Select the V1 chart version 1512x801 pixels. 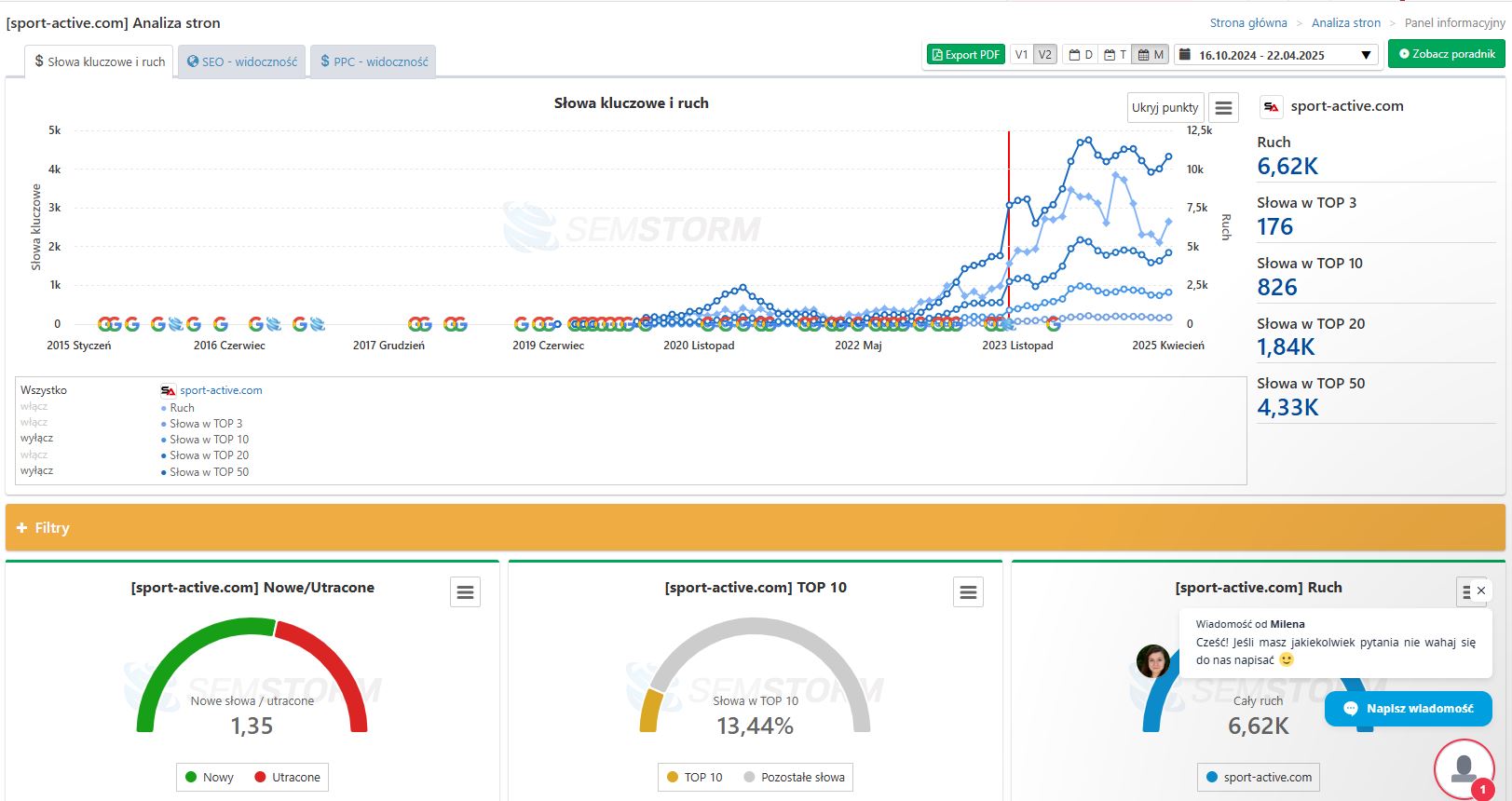click(x=1022, y=55)
